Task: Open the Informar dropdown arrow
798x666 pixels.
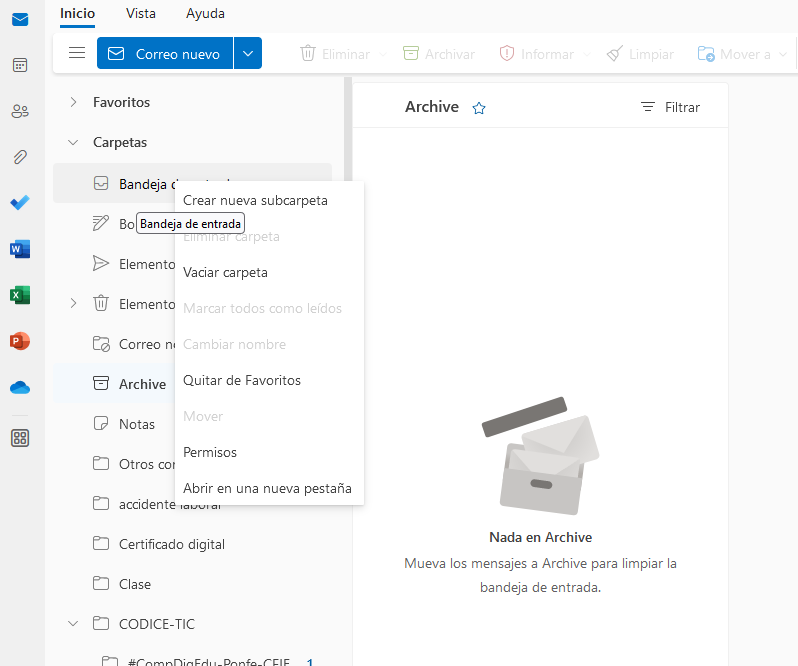Action: click(x=587, y=54)
